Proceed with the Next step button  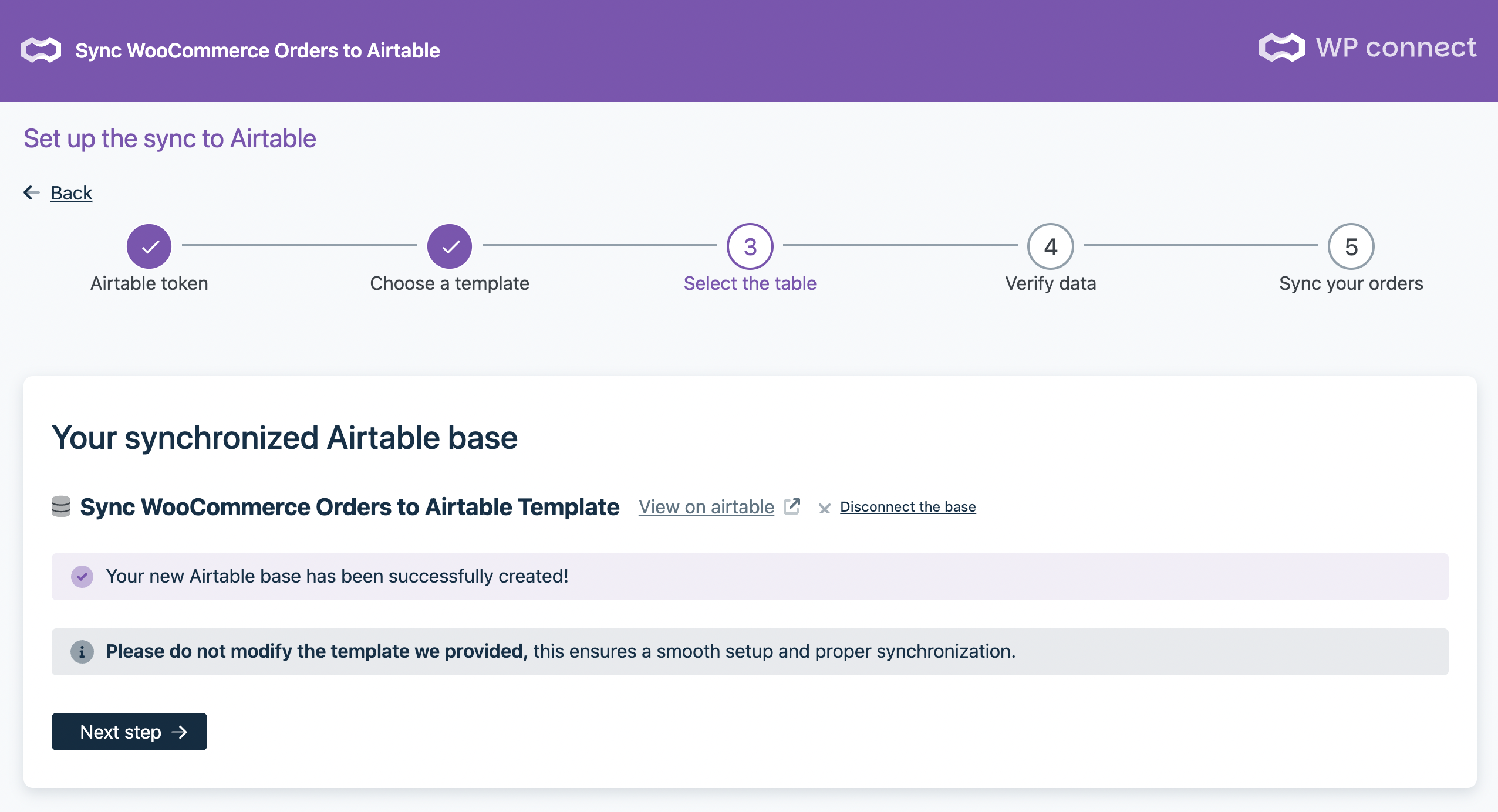(129, 732)
